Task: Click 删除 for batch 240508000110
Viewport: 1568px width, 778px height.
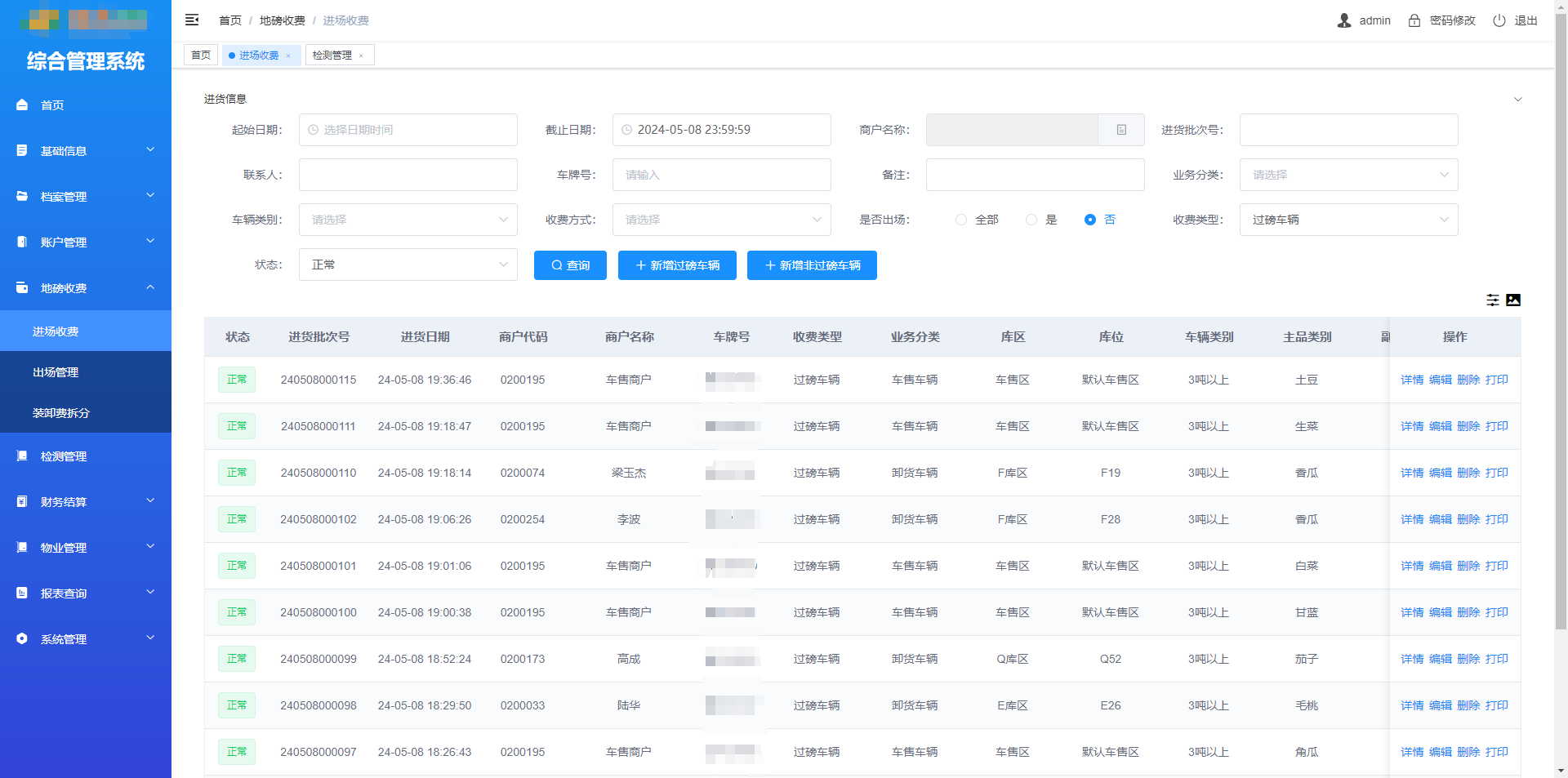Action: 1468,473
